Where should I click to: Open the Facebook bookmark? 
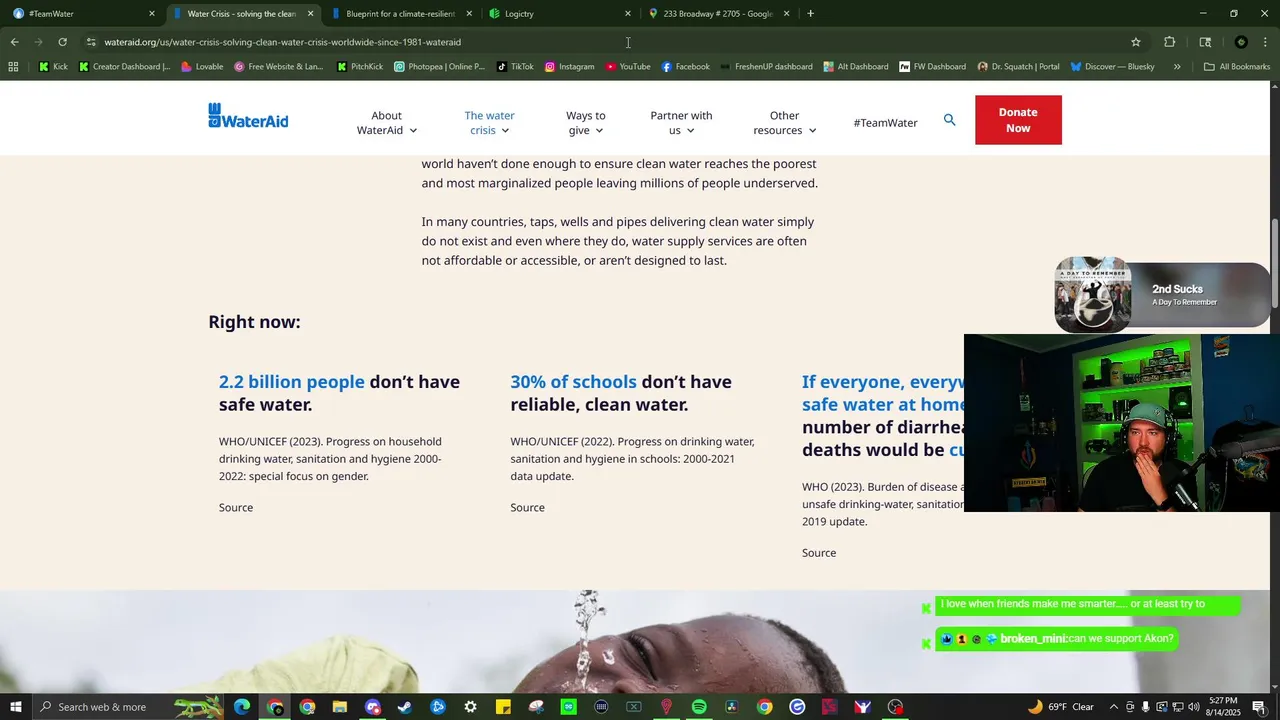coord(686,67)
